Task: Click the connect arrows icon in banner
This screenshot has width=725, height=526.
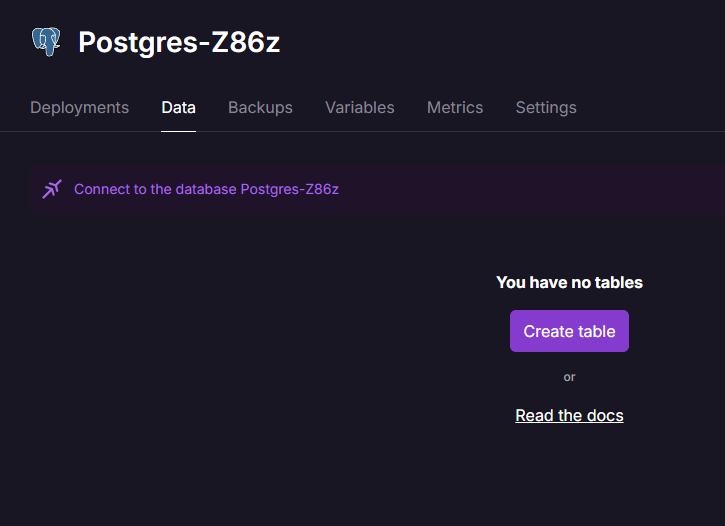Action: point(52,189)
